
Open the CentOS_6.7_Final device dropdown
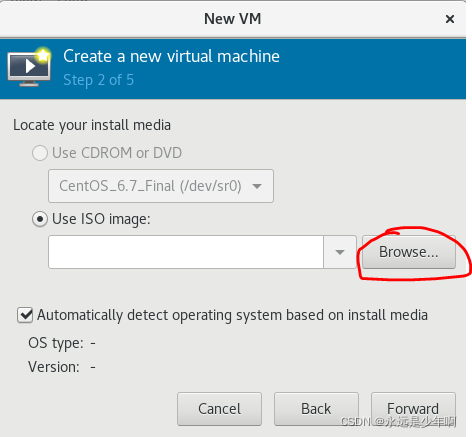[x=161, y=186]
